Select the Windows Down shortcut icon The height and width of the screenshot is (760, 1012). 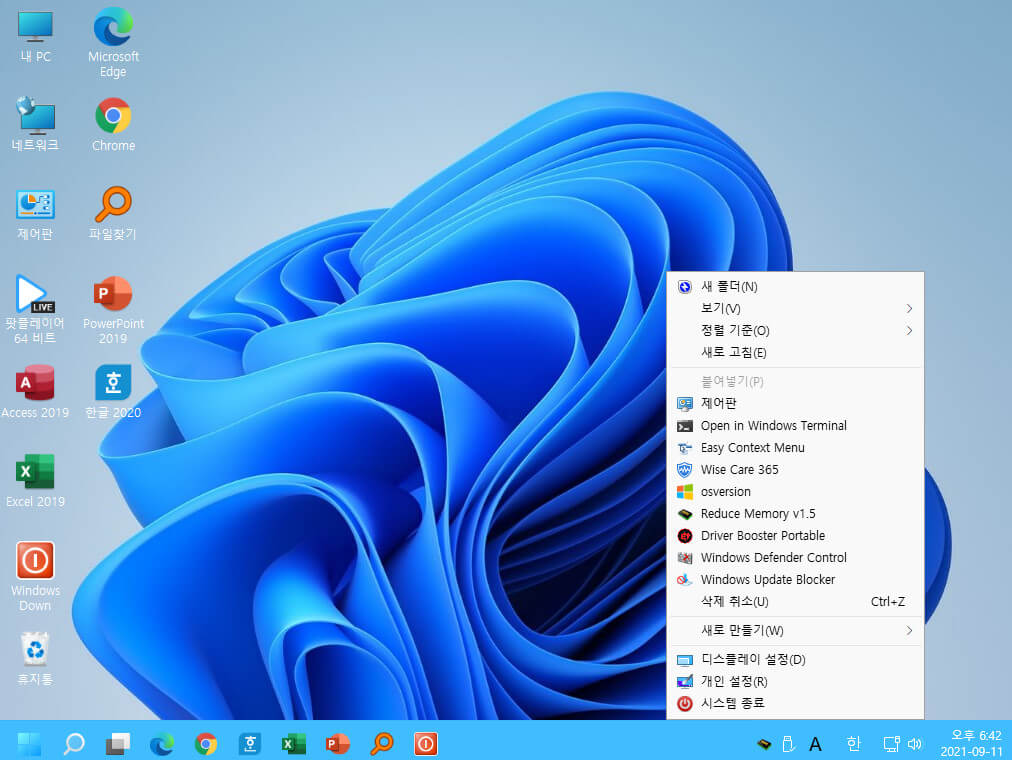tap(35, 576)
